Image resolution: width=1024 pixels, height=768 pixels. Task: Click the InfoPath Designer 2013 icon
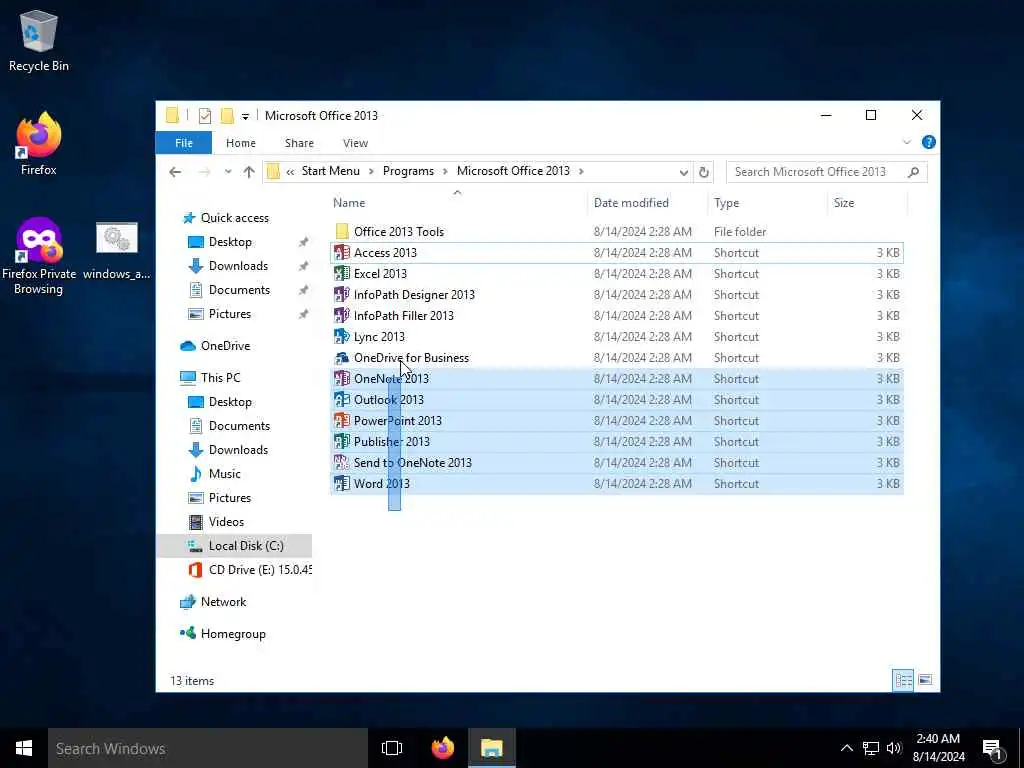(x=342, y=295)
